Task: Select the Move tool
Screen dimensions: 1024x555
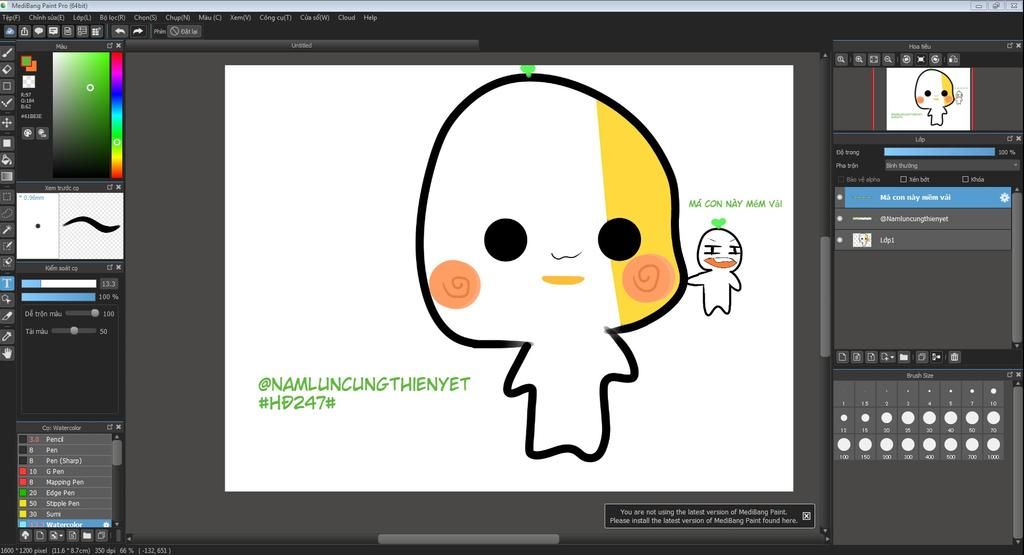Action: click(x=7, y=122)
